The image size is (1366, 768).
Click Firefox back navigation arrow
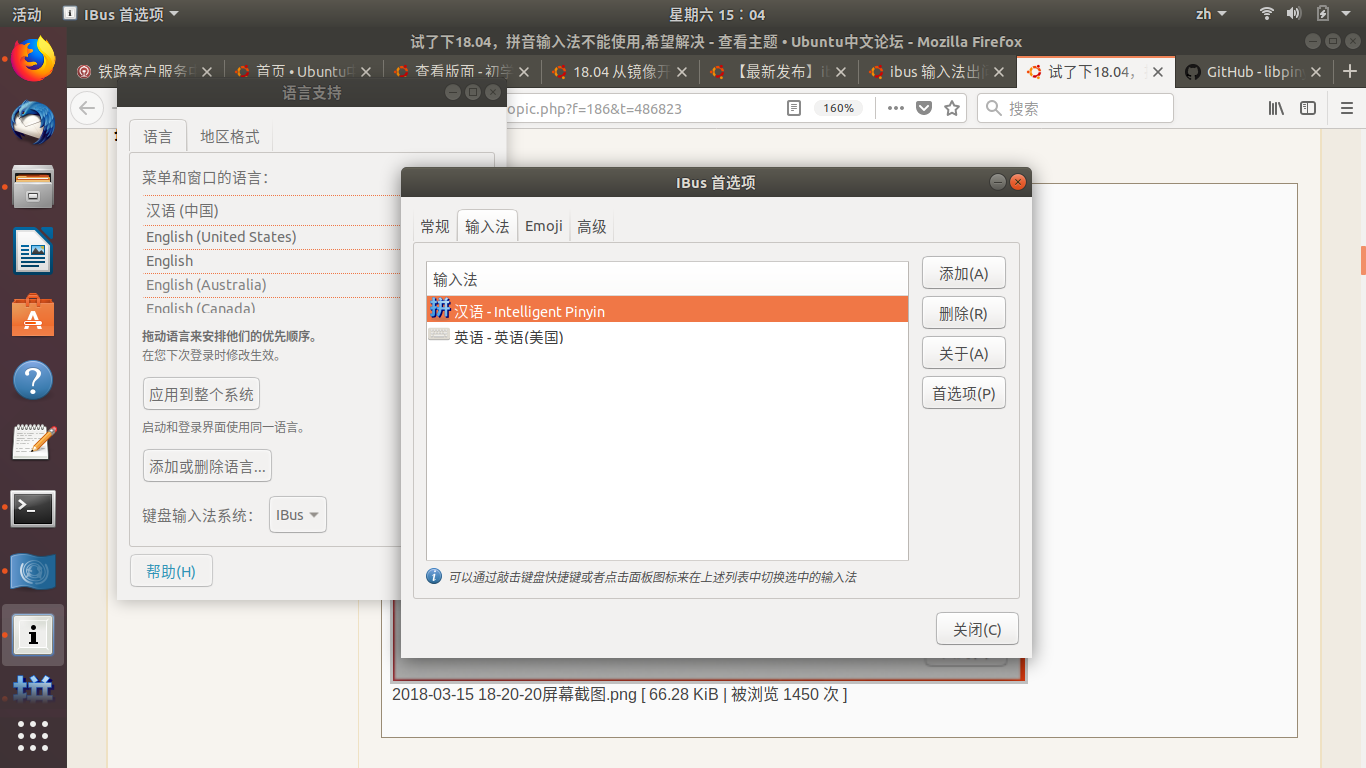pyautogui.click(x=87, y=108)
